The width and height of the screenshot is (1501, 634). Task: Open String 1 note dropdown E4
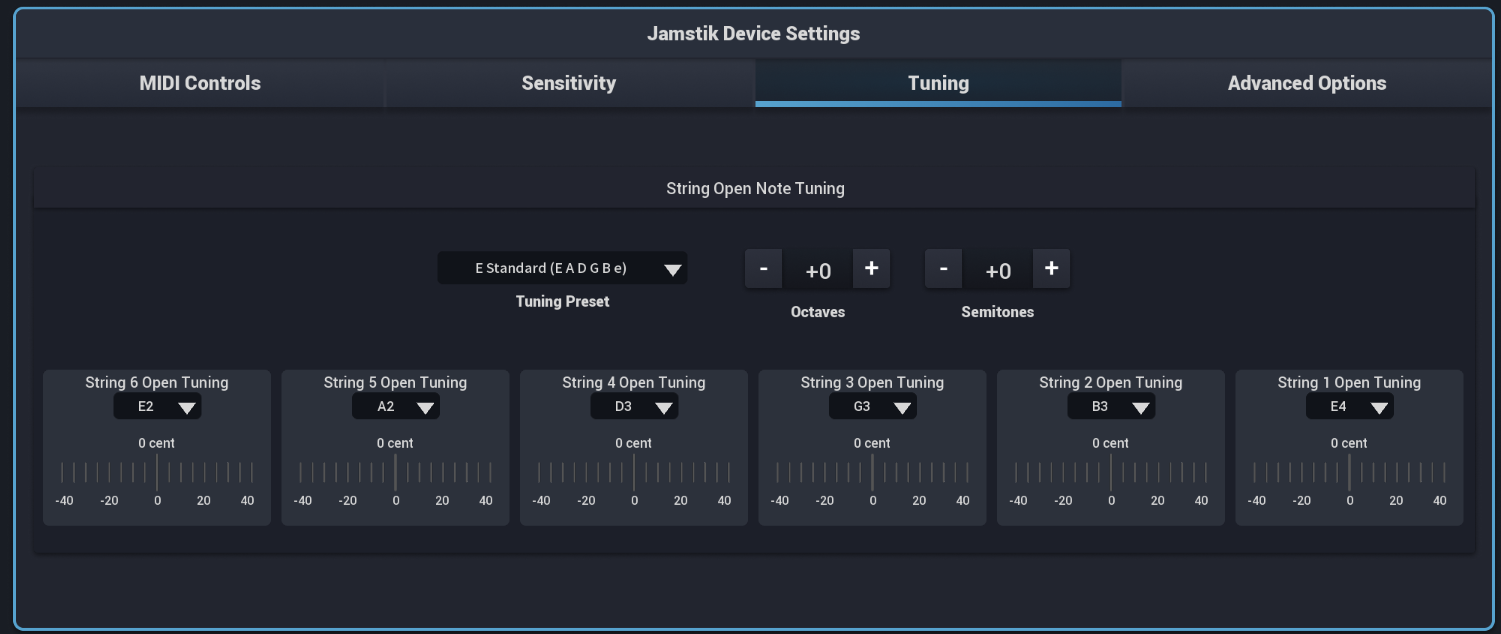[x=1350, y=406]
